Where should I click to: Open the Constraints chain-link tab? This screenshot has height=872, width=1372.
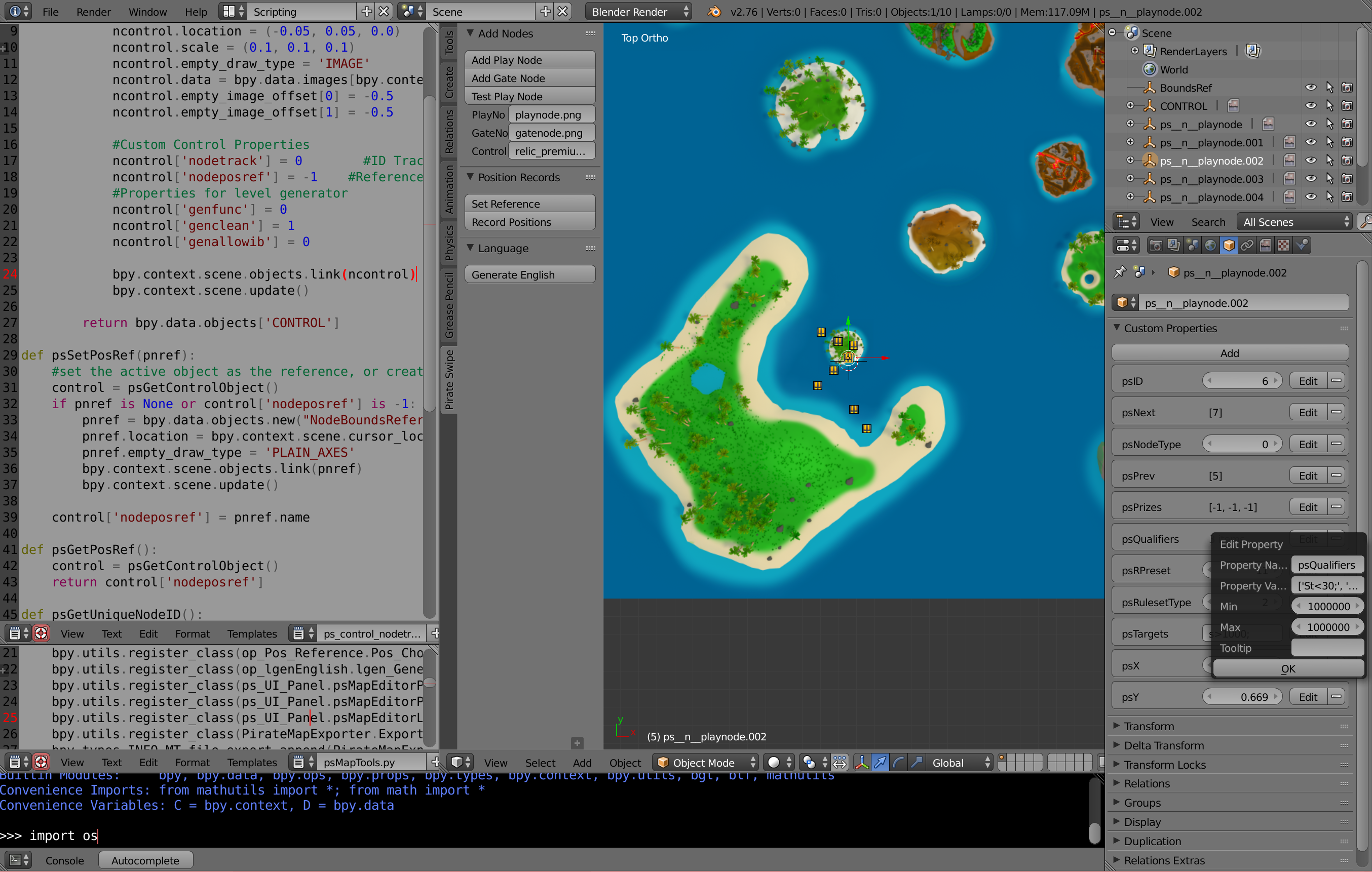pyautogui.click(x=1247, y=246)
